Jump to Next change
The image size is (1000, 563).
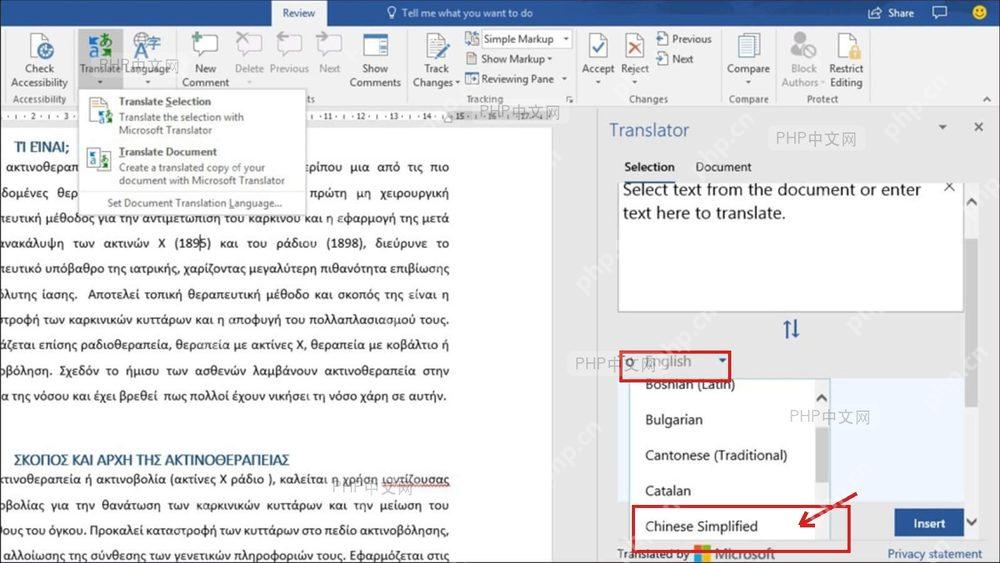675,59
